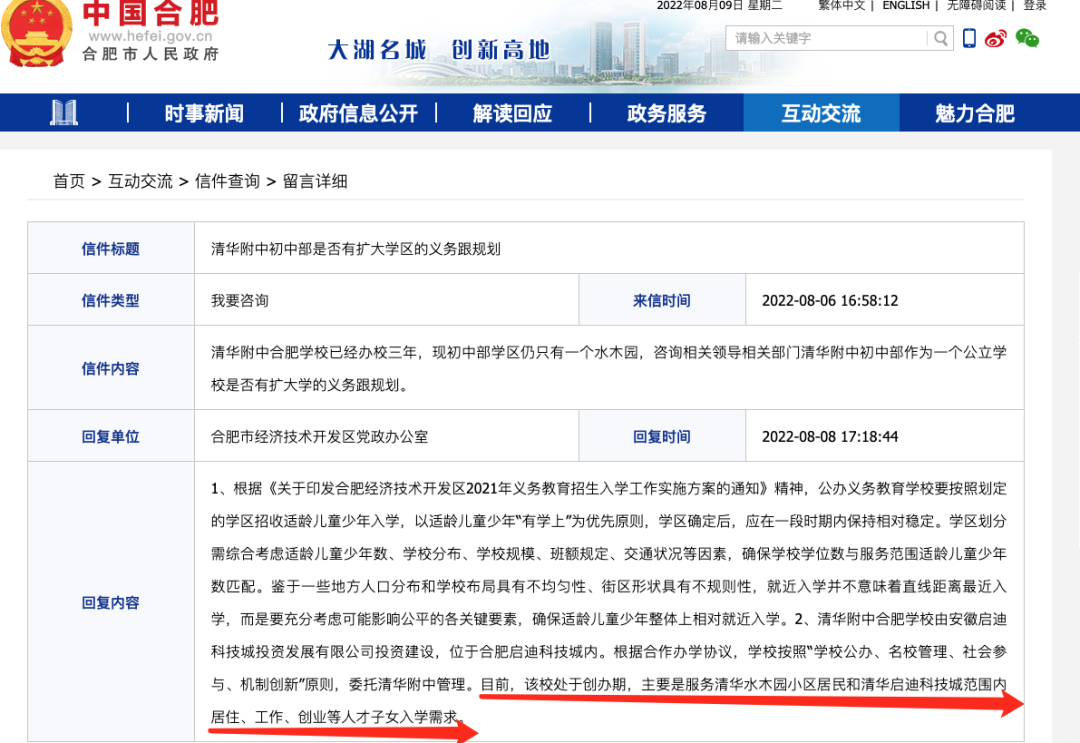Click the national emblem logo
The height and width of the screenshot is (743, 1080).
(x=36, y=32)
